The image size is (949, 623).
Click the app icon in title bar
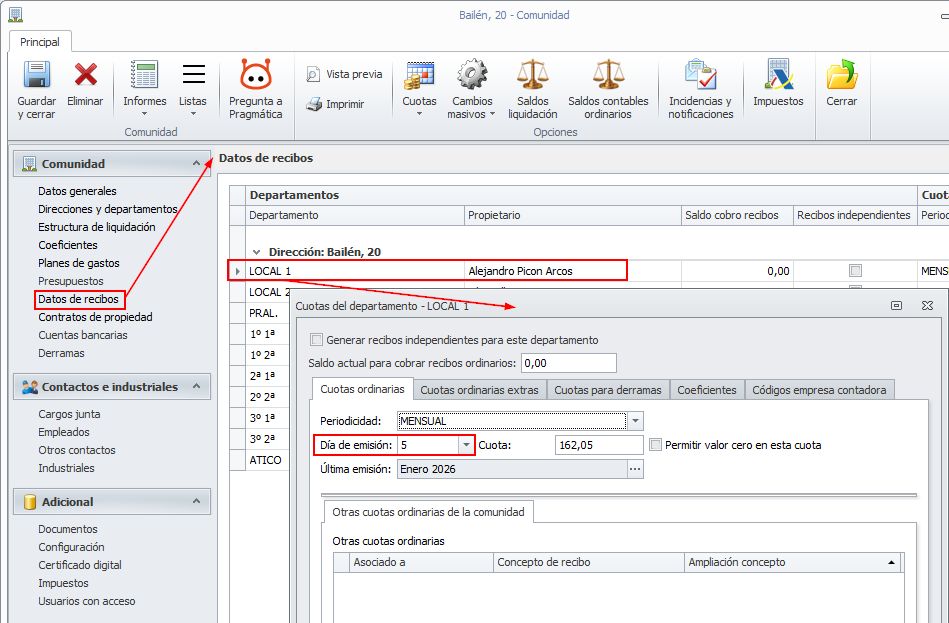point(15,15)
